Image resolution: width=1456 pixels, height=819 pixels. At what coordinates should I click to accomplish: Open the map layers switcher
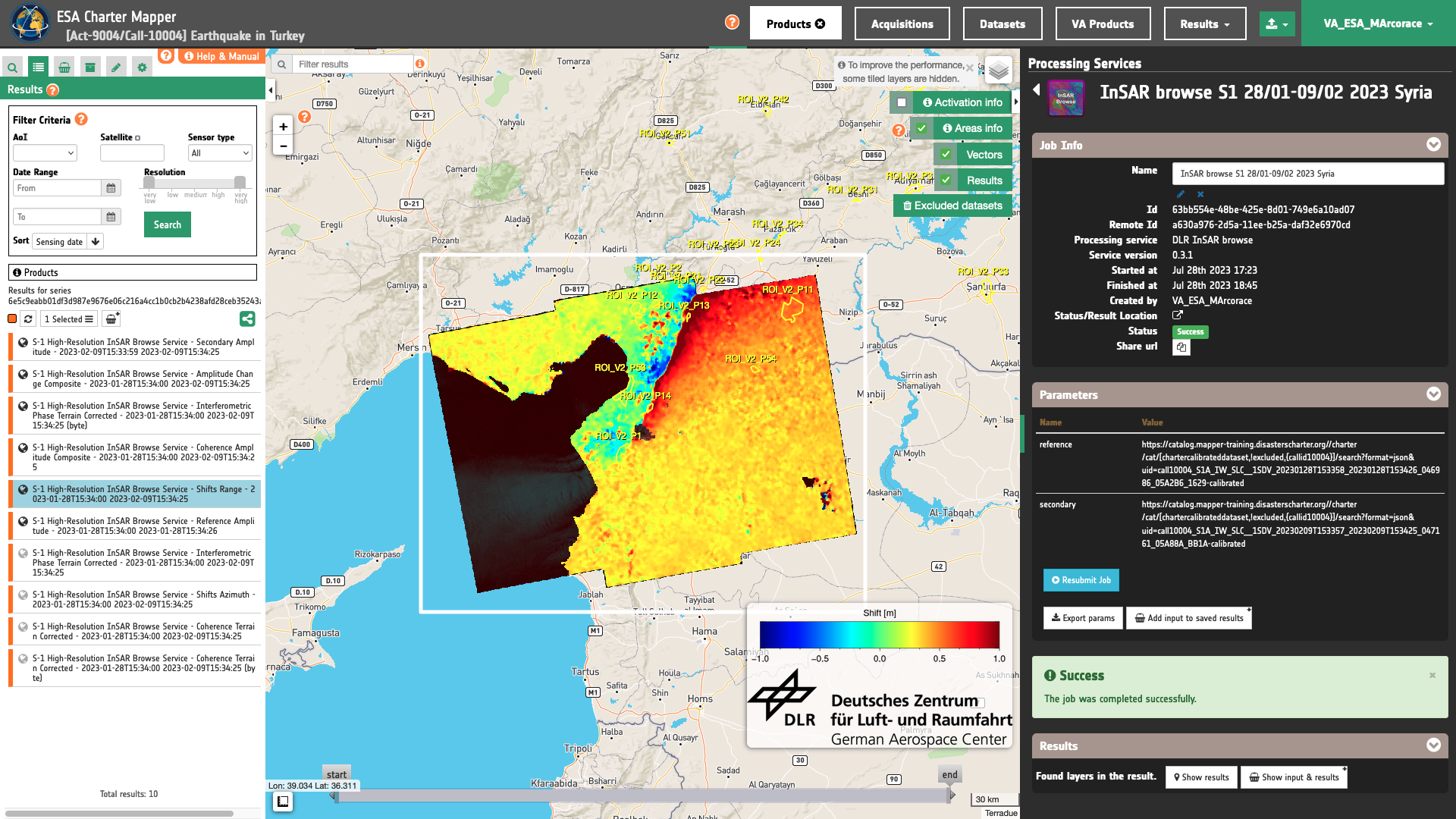[x=998, y=71]
